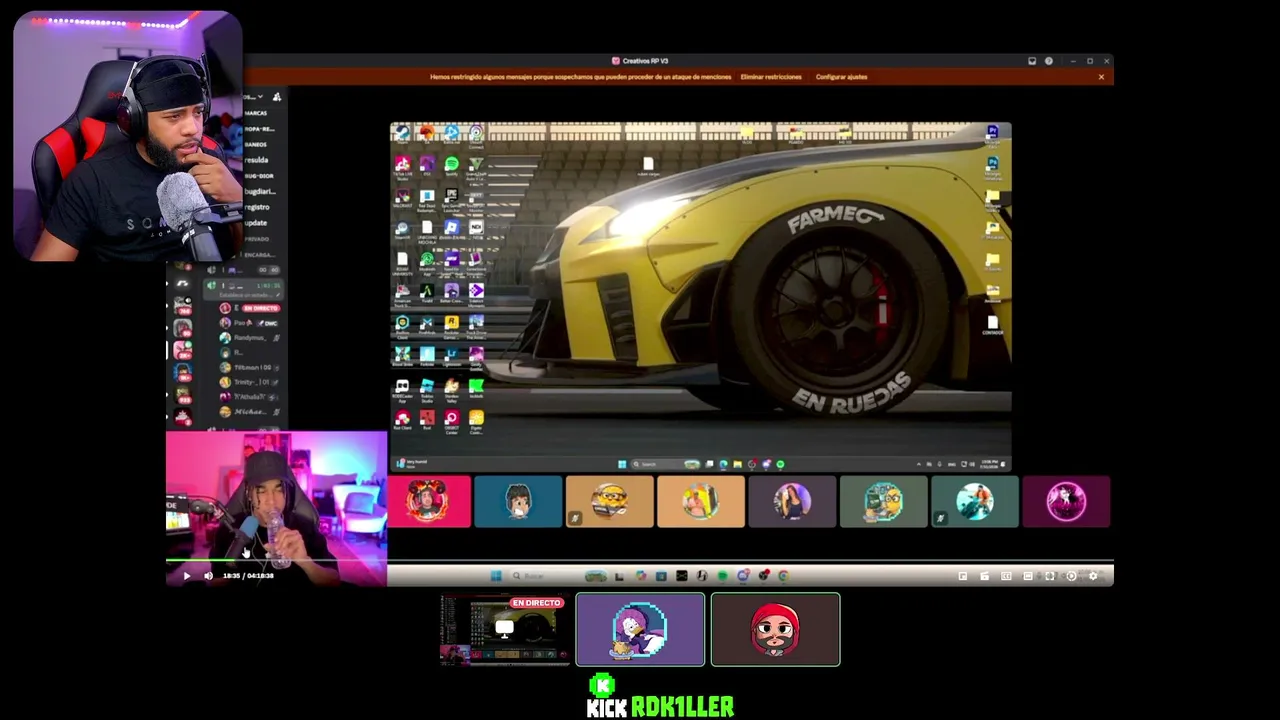Select user 'Trinity' in the voice channel list

pos(250,382)
